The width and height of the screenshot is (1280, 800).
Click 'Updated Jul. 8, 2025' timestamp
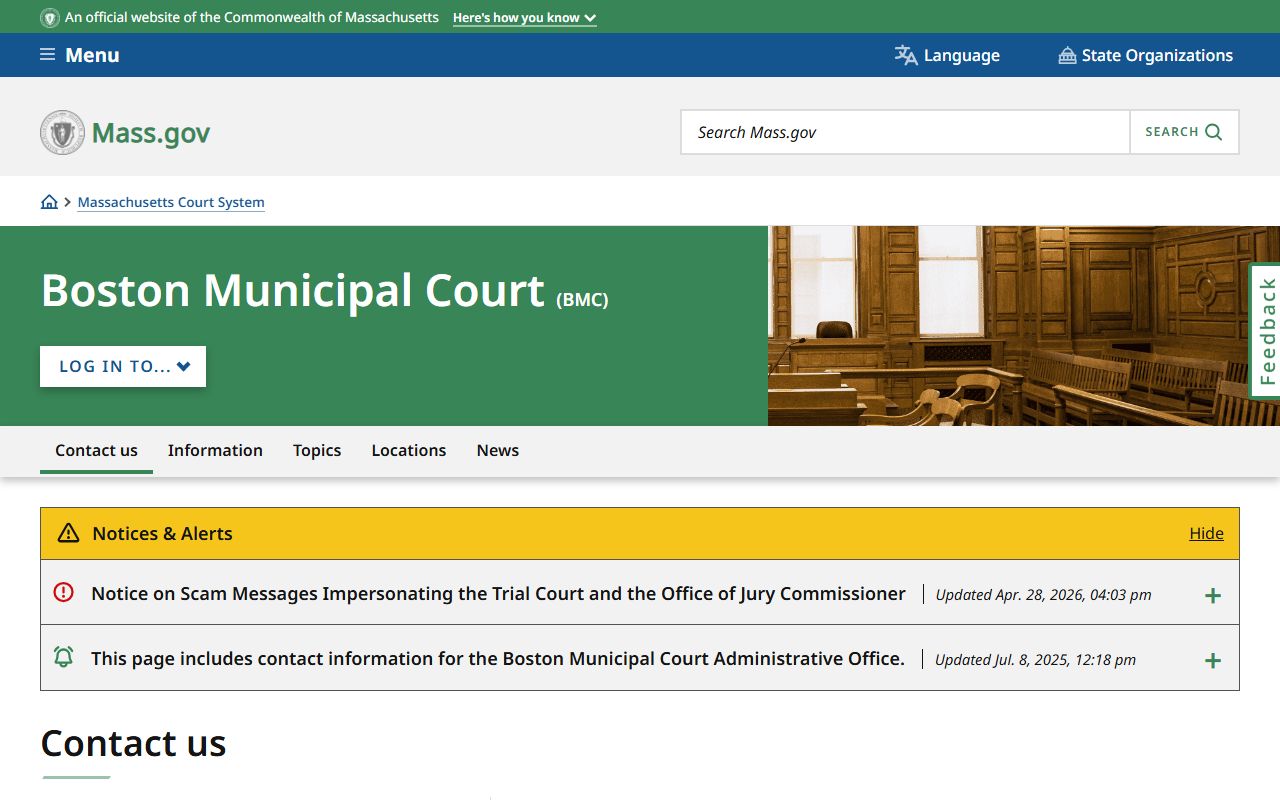click(1035, 660)
